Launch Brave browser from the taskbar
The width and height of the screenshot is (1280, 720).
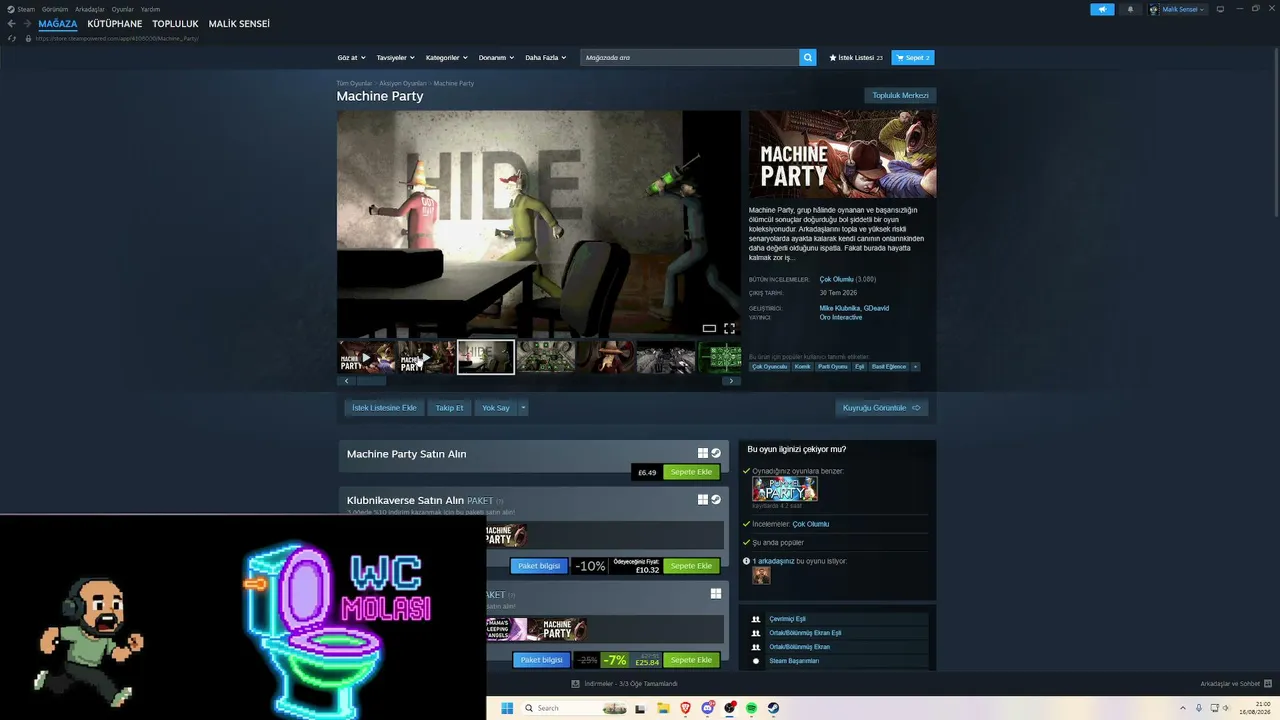tap(685, 708)
